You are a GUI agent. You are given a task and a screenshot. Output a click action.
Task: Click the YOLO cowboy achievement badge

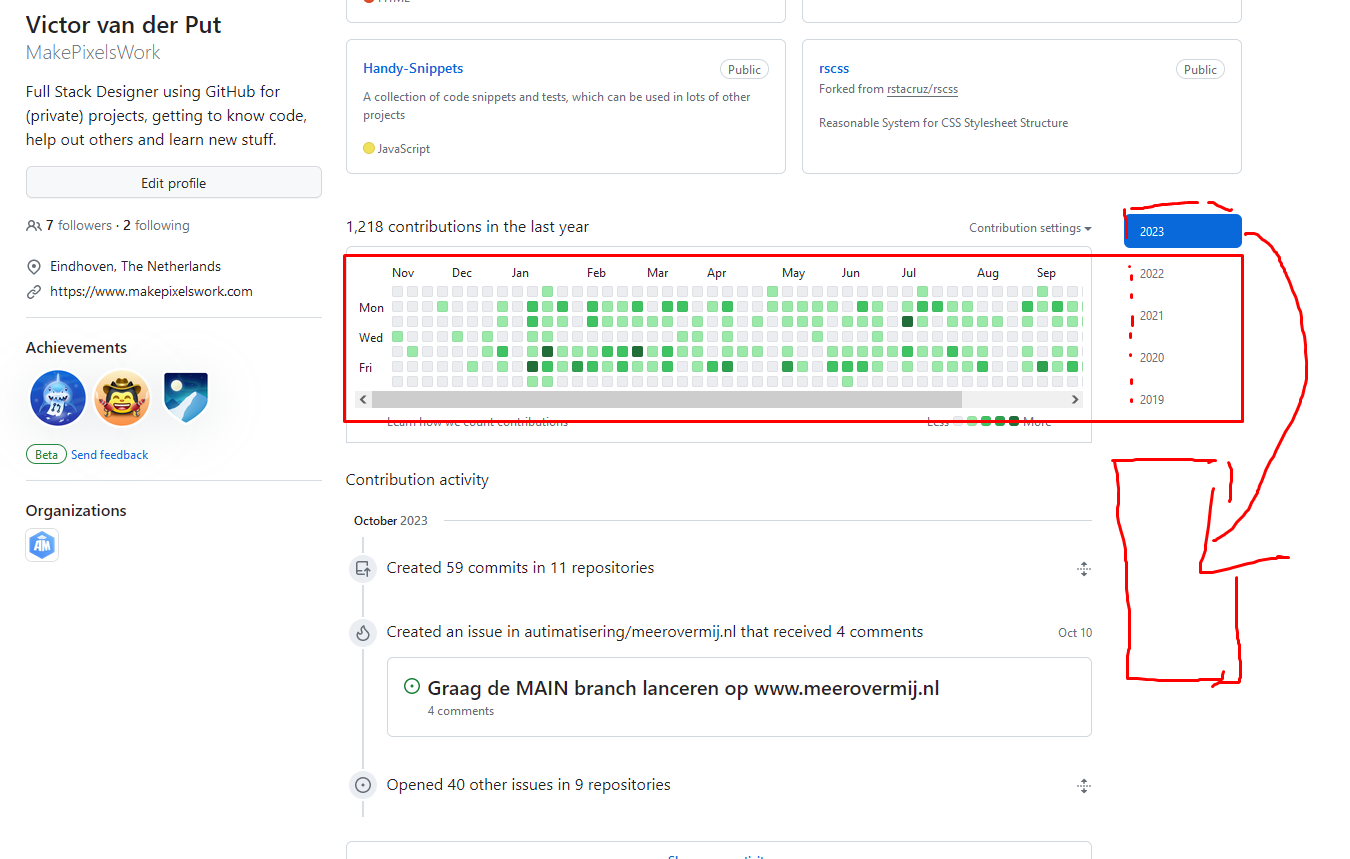[121, 397]
